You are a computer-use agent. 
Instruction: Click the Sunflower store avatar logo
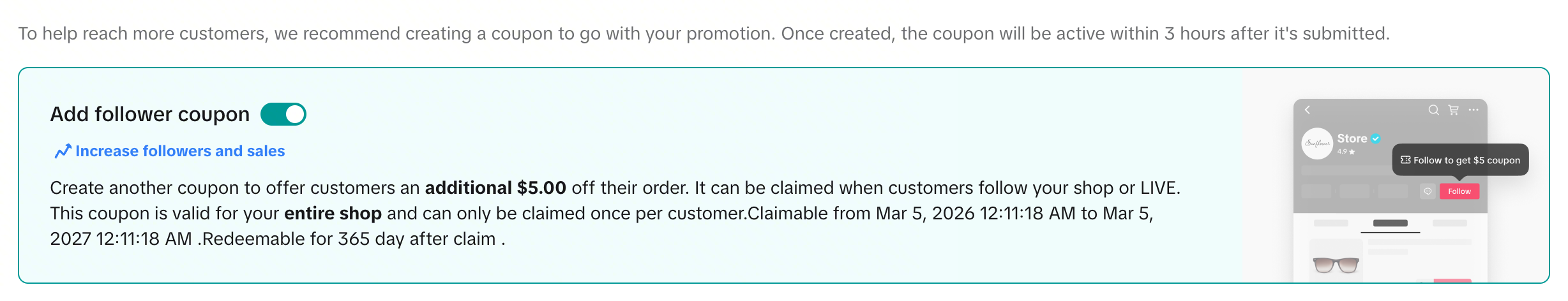(1317, 143)
